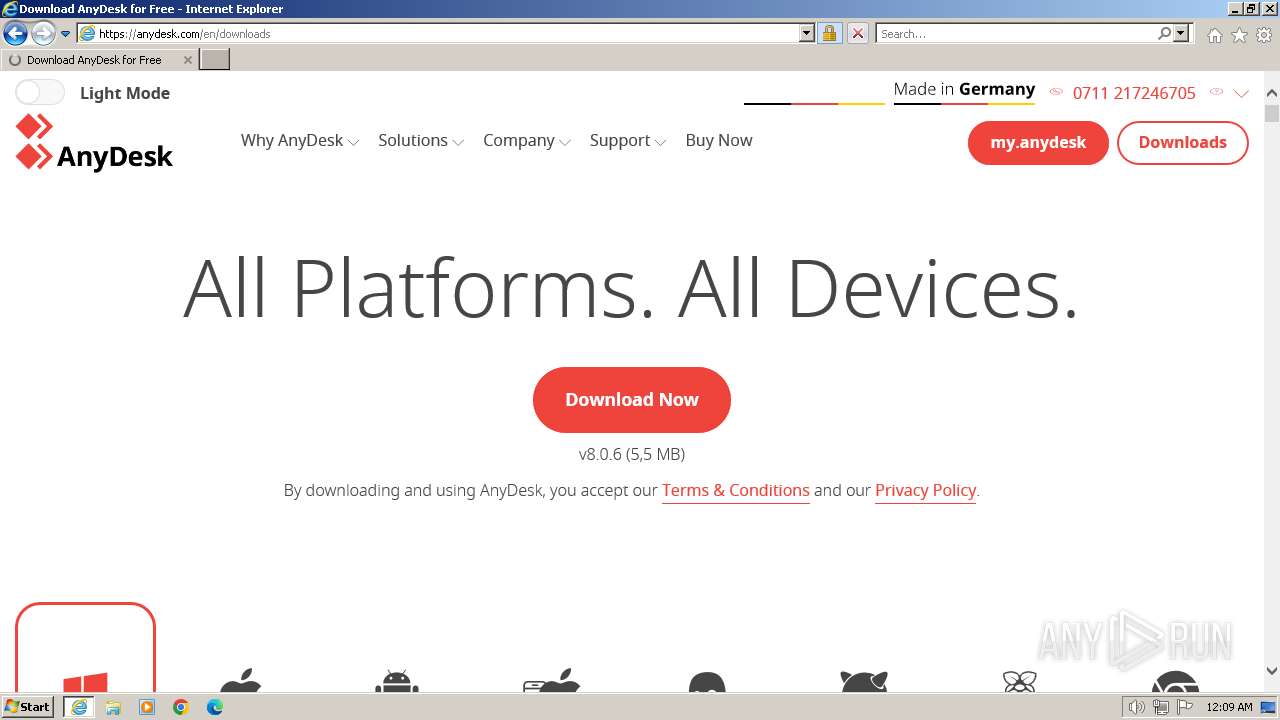The height and width of the screenshot is (720, 1280).
Task: Click the volume speaker tray icon
Action: (x=1136, y=707)
